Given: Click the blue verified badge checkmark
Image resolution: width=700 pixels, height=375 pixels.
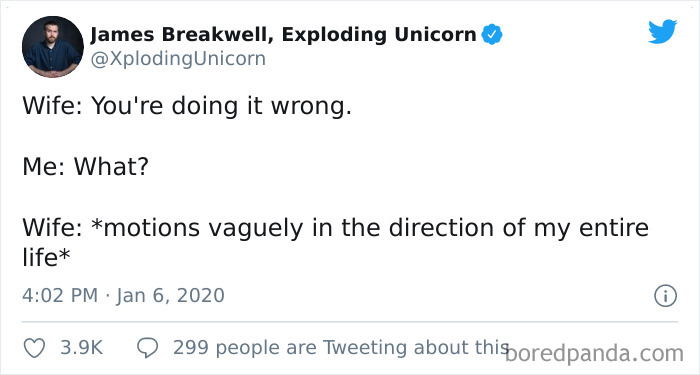Looking at the screenshot, I should pyautogui.click(x=492, y=34).
